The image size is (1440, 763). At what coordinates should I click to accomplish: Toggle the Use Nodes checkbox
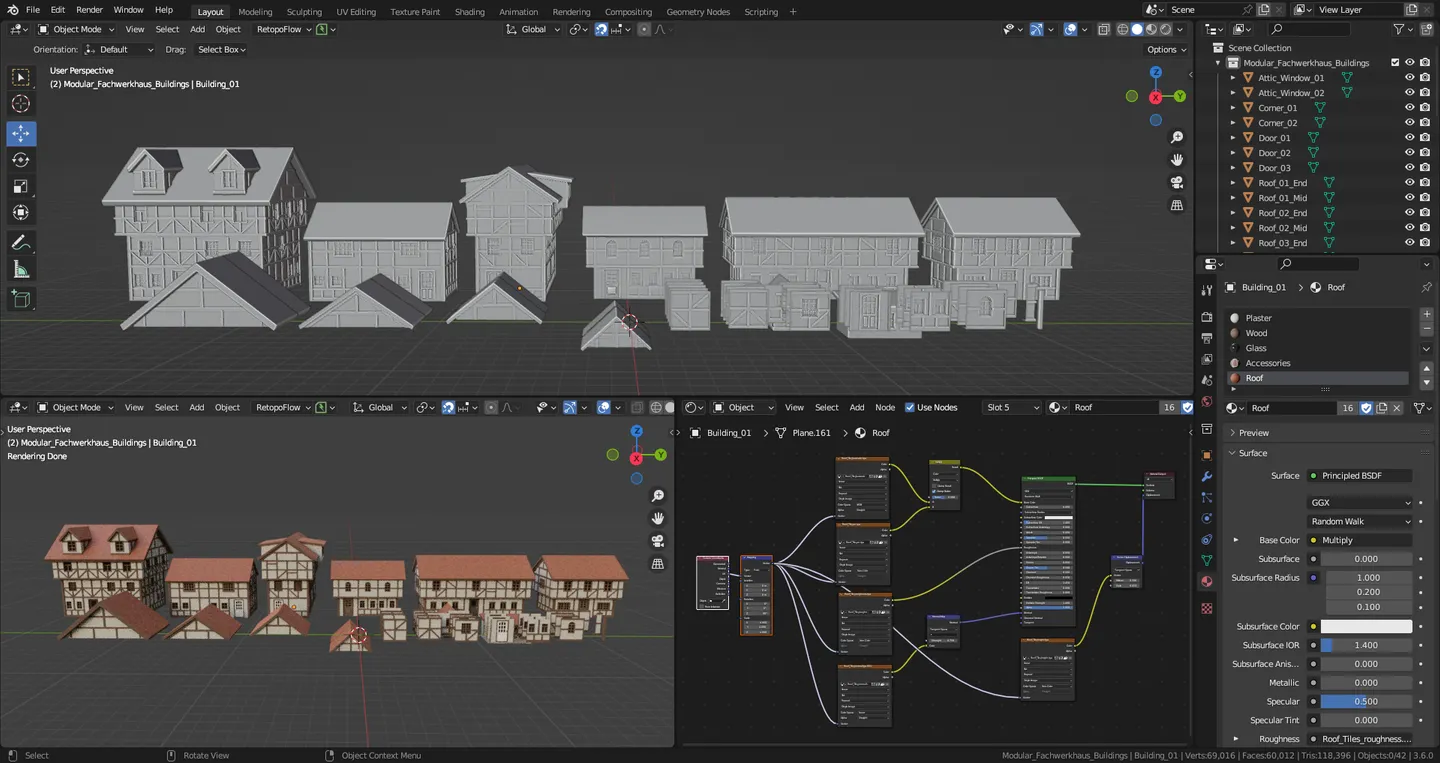click(910, 407)
